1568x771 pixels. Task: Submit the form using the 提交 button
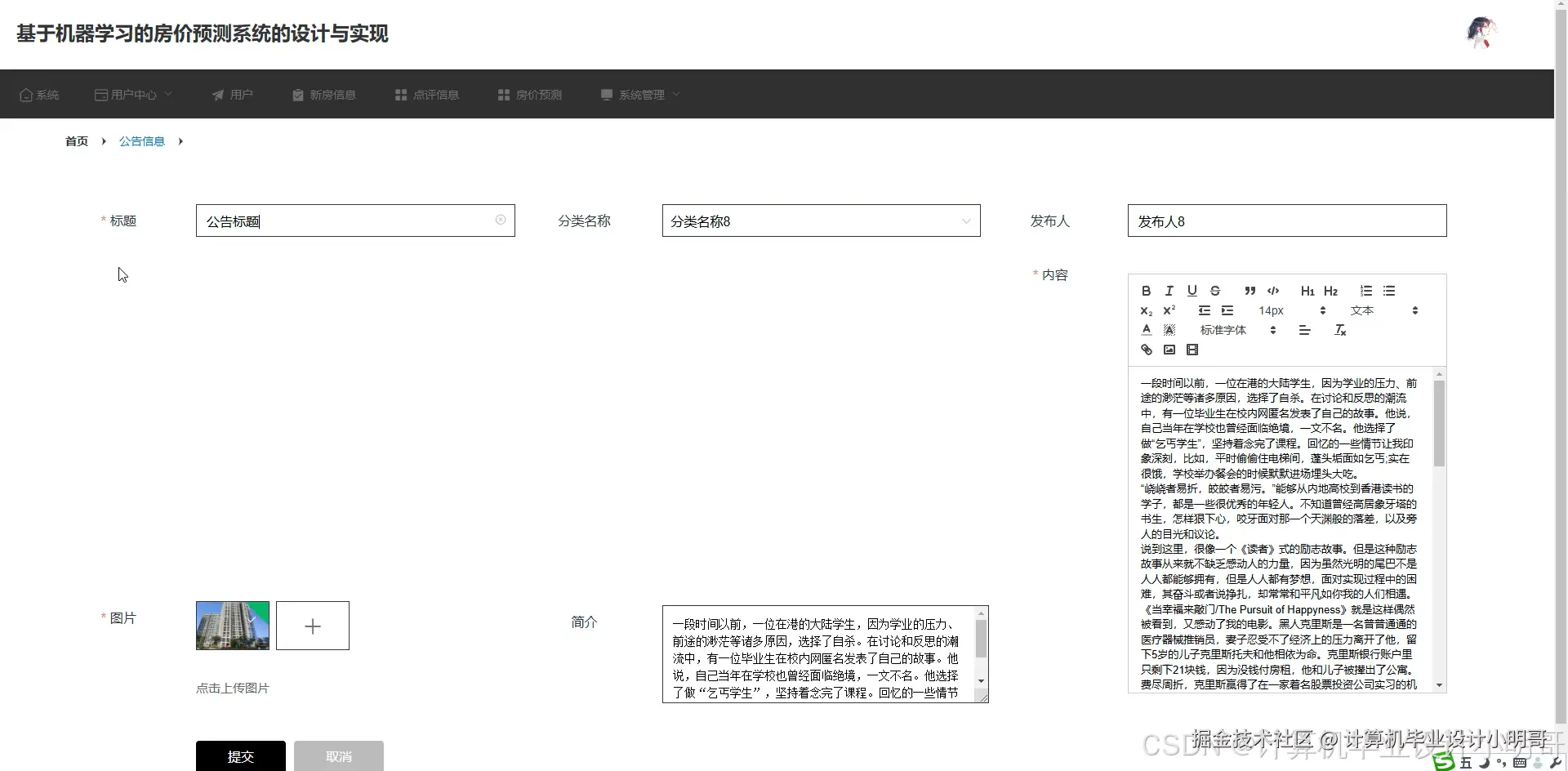pyautogui.click(x=239, y=755)
